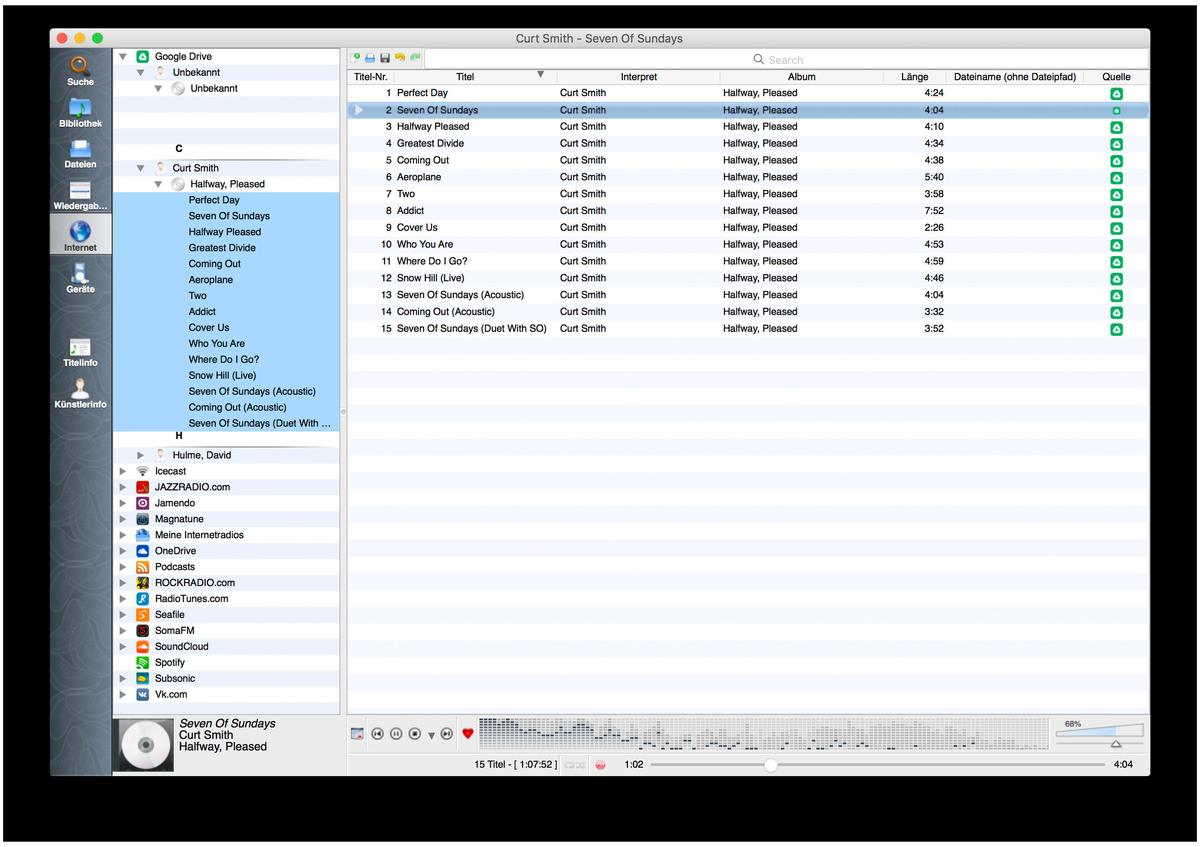The image size is (1200, 847).
Task: Click the Magnatune service icon
Action: pos(142,519)
